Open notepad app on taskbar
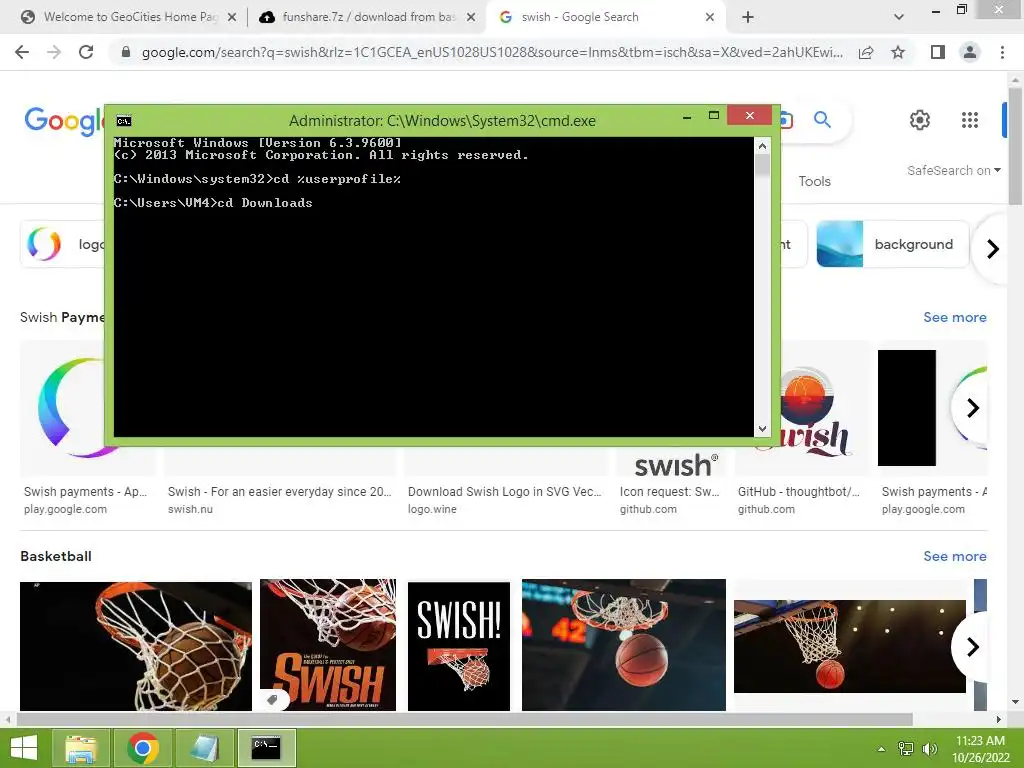The height and width of the screenshot is (768, 1024). point(204,748)
